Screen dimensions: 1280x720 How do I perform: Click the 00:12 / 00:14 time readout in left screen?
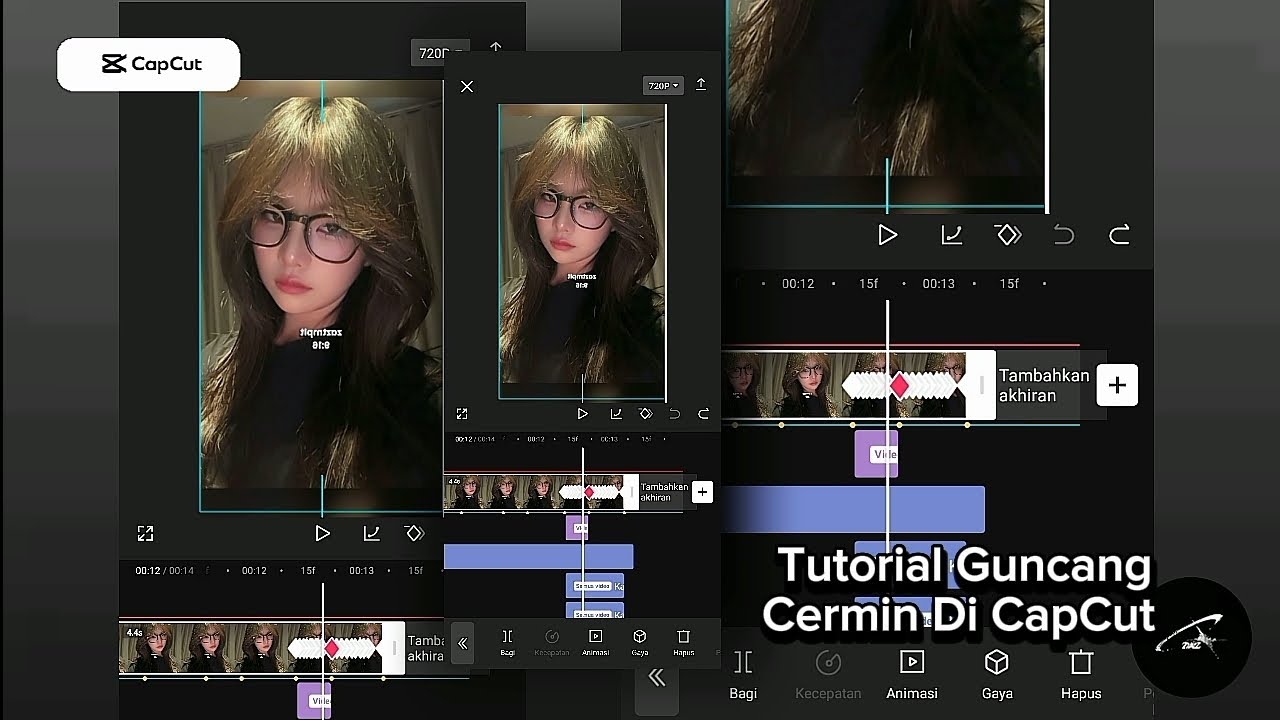(165, 570)
